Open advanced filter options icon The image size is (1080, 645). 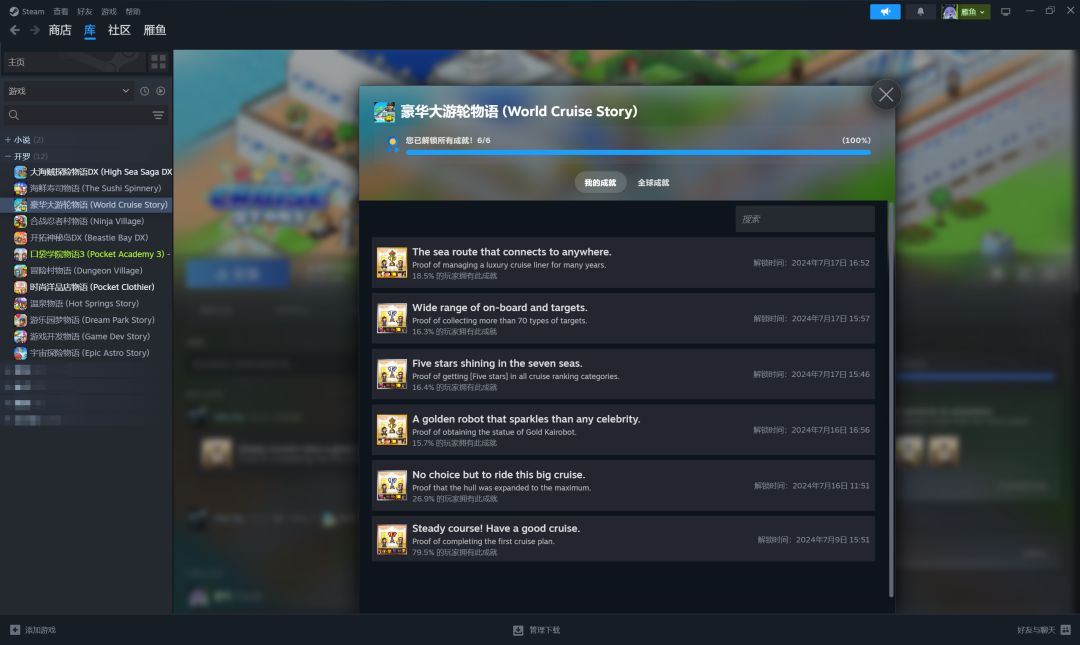pyautogui.click(x=158, y=115)
